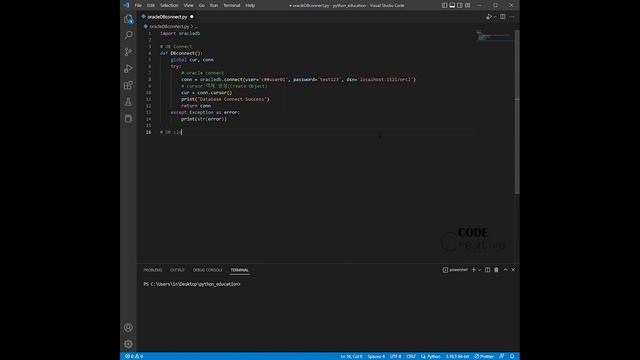Switch to the Debug Console tab
The height and width of the screenshot is (360, 640).
click(207, 270)
